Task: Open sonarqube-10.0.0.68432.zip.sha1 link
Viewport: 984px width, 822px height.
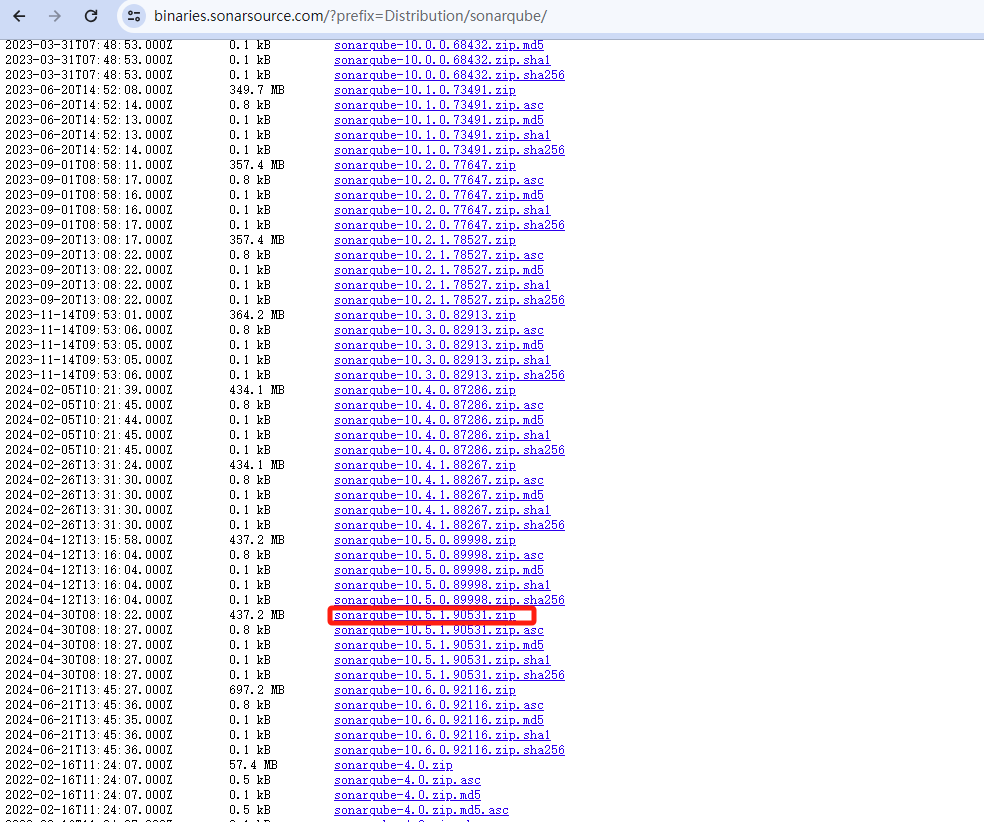Action: point(442,60)
